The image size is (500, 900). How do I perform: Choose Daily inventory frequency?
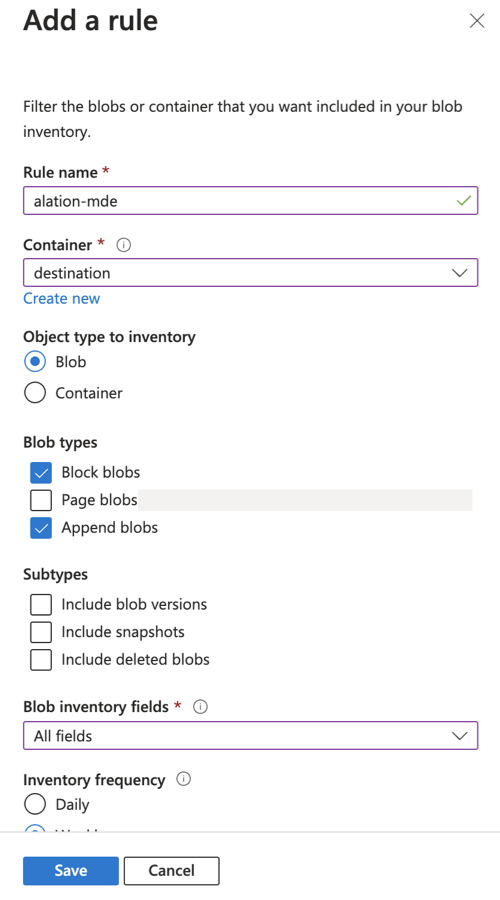(x=35, y=805)
